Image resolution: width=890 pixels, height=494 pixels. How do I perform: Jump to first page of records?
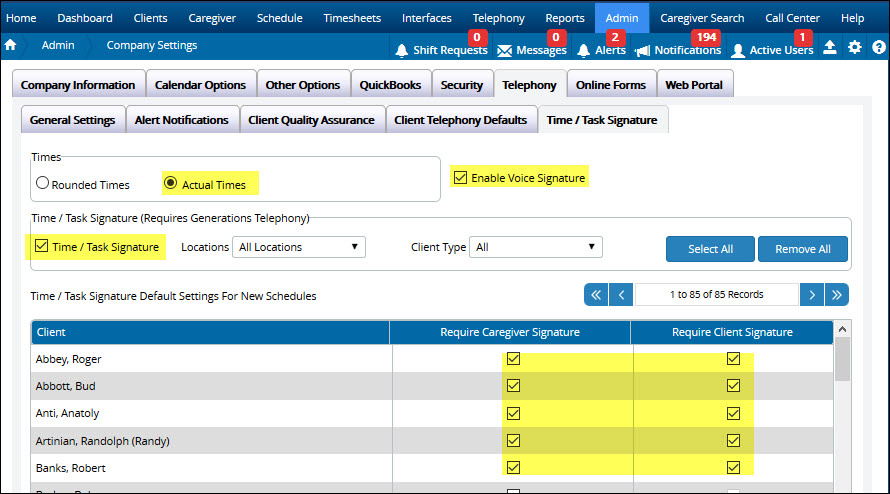pos(596,295)
